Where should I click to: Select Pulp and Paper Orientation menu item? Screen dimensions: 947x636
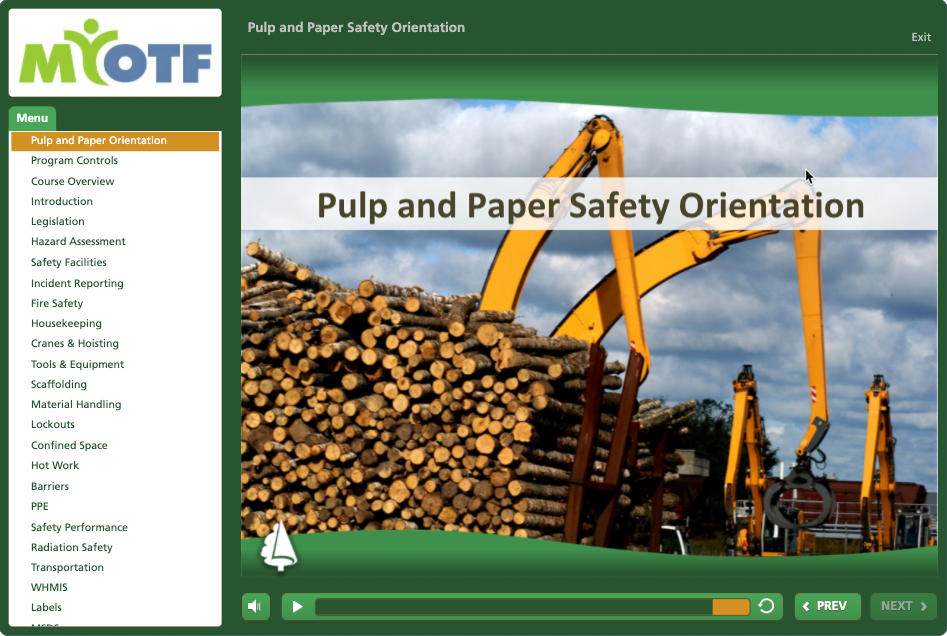(115, 140)
